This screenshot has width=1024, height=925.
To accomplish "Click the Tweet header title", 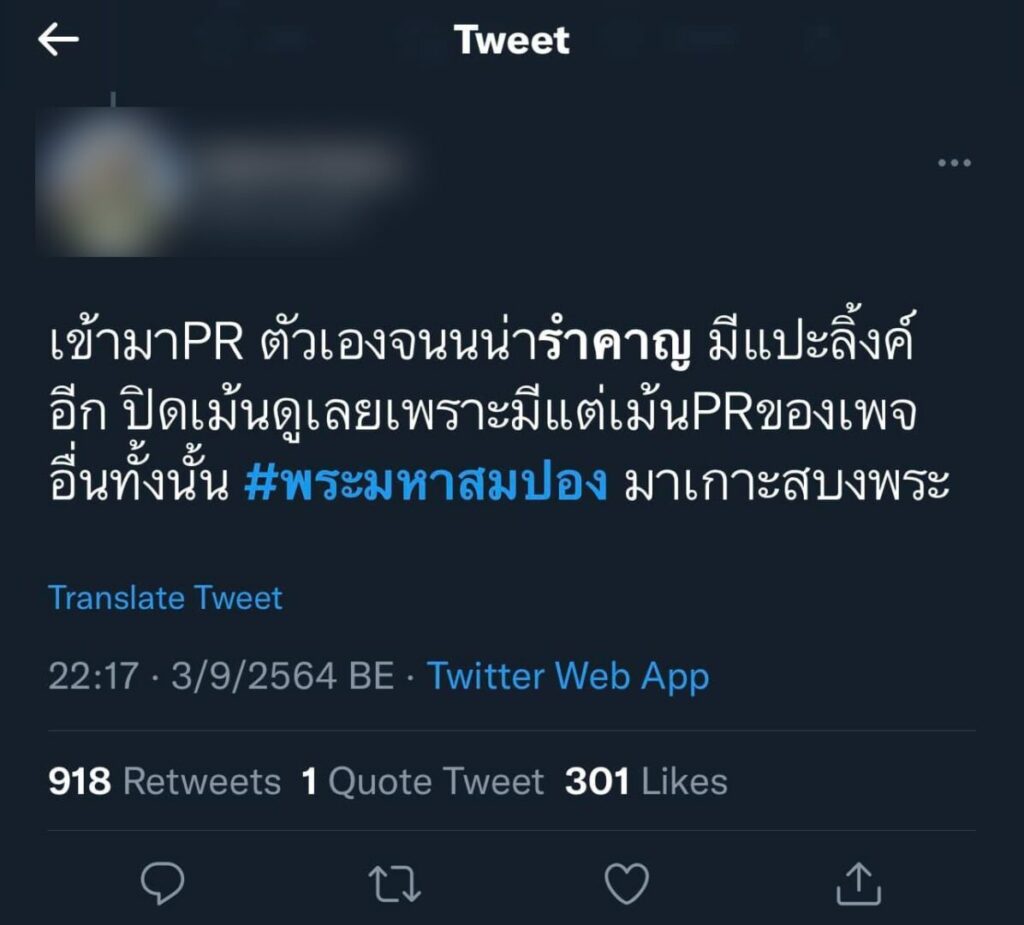I will tap(512, 40).
